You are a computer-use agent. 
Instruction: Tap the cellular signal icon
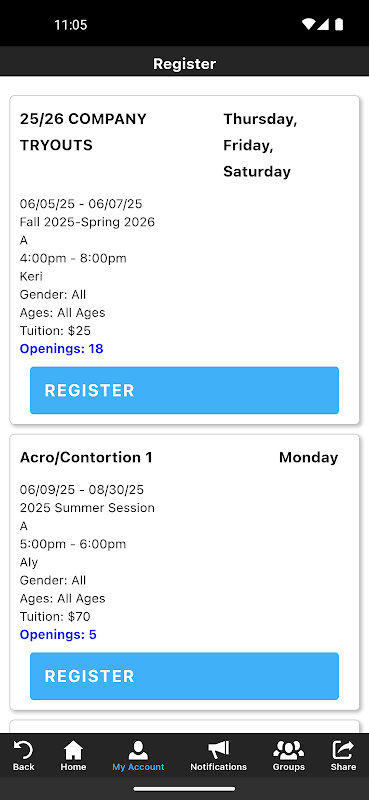tap(323, 24)
